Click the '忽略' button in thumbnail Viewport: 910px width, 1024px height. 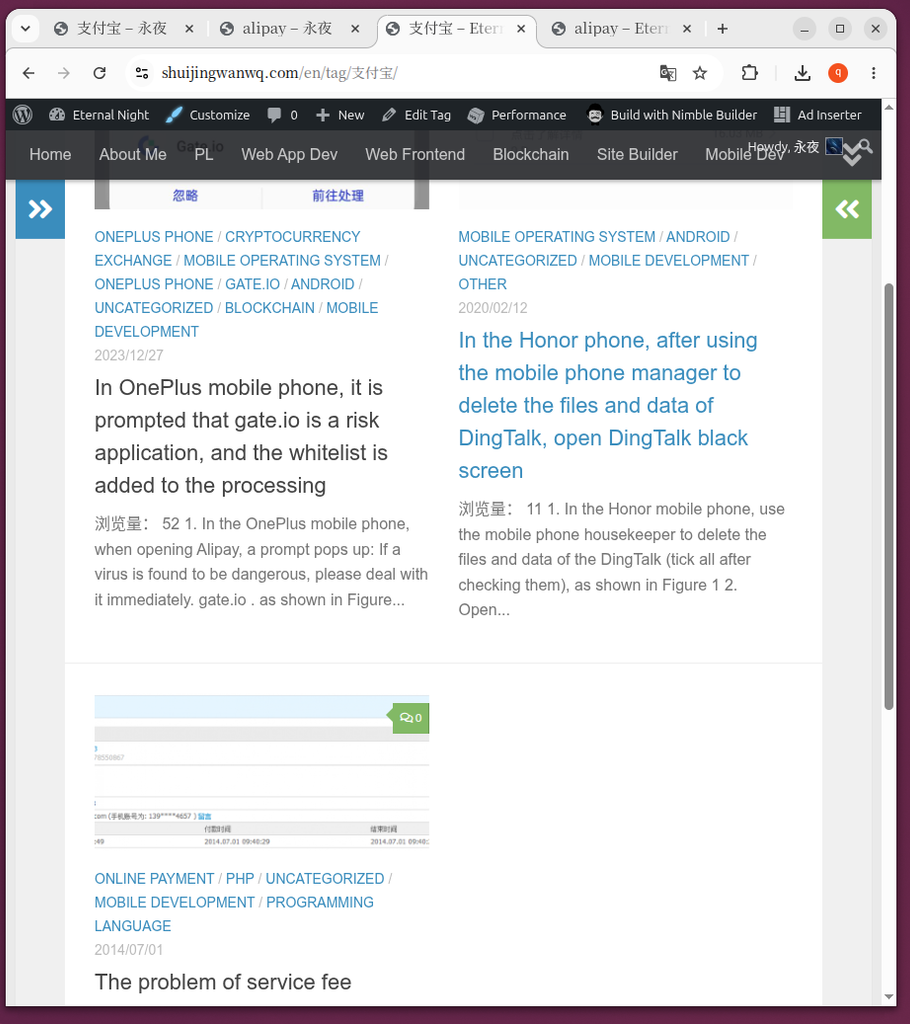(x=185, y=195)
